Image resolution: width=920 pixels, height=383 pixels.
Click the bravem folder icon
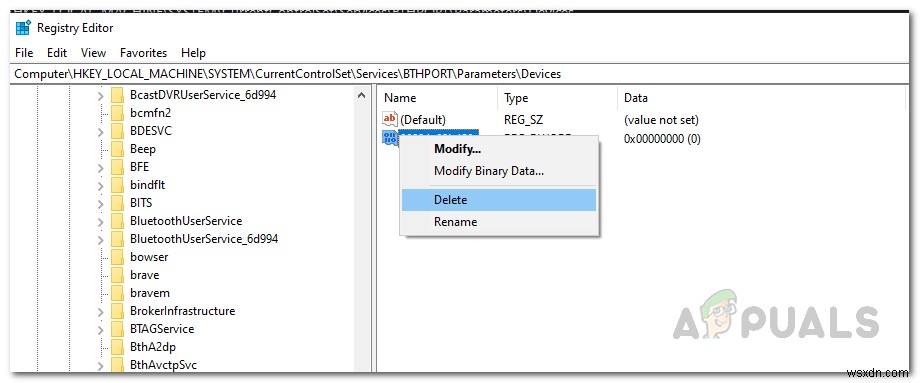[x=118, y=293]
